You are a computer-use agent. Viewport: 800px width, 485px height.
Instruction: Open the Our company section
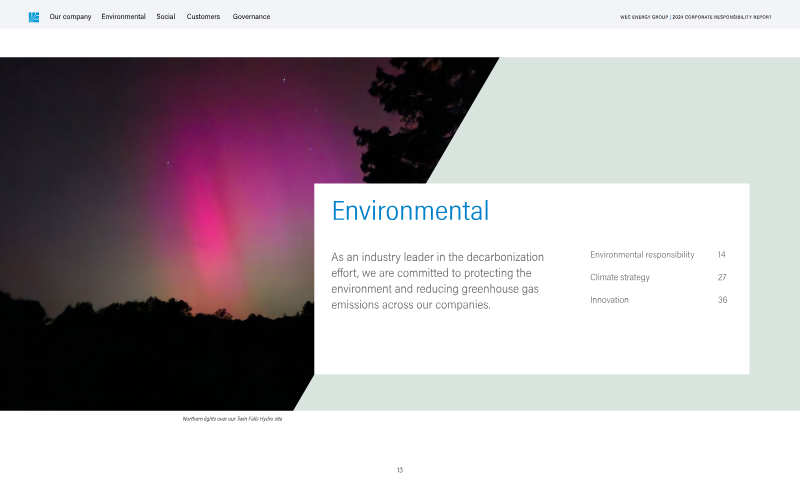pyautogui.click(x=70, y=17)
